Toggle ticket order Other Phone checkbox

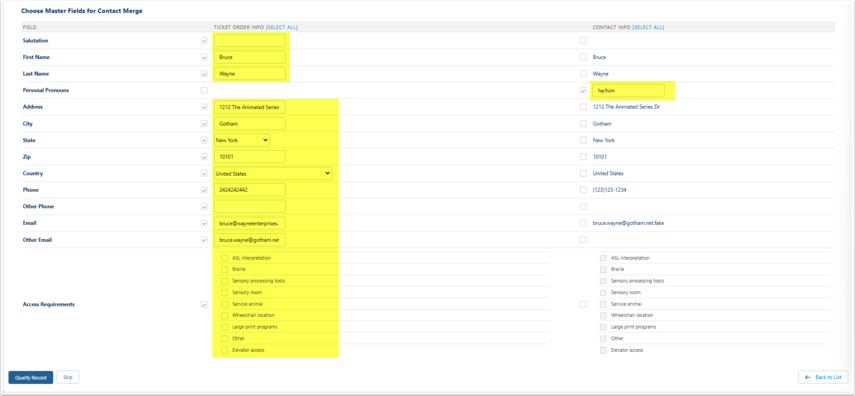tap(204, 207)
